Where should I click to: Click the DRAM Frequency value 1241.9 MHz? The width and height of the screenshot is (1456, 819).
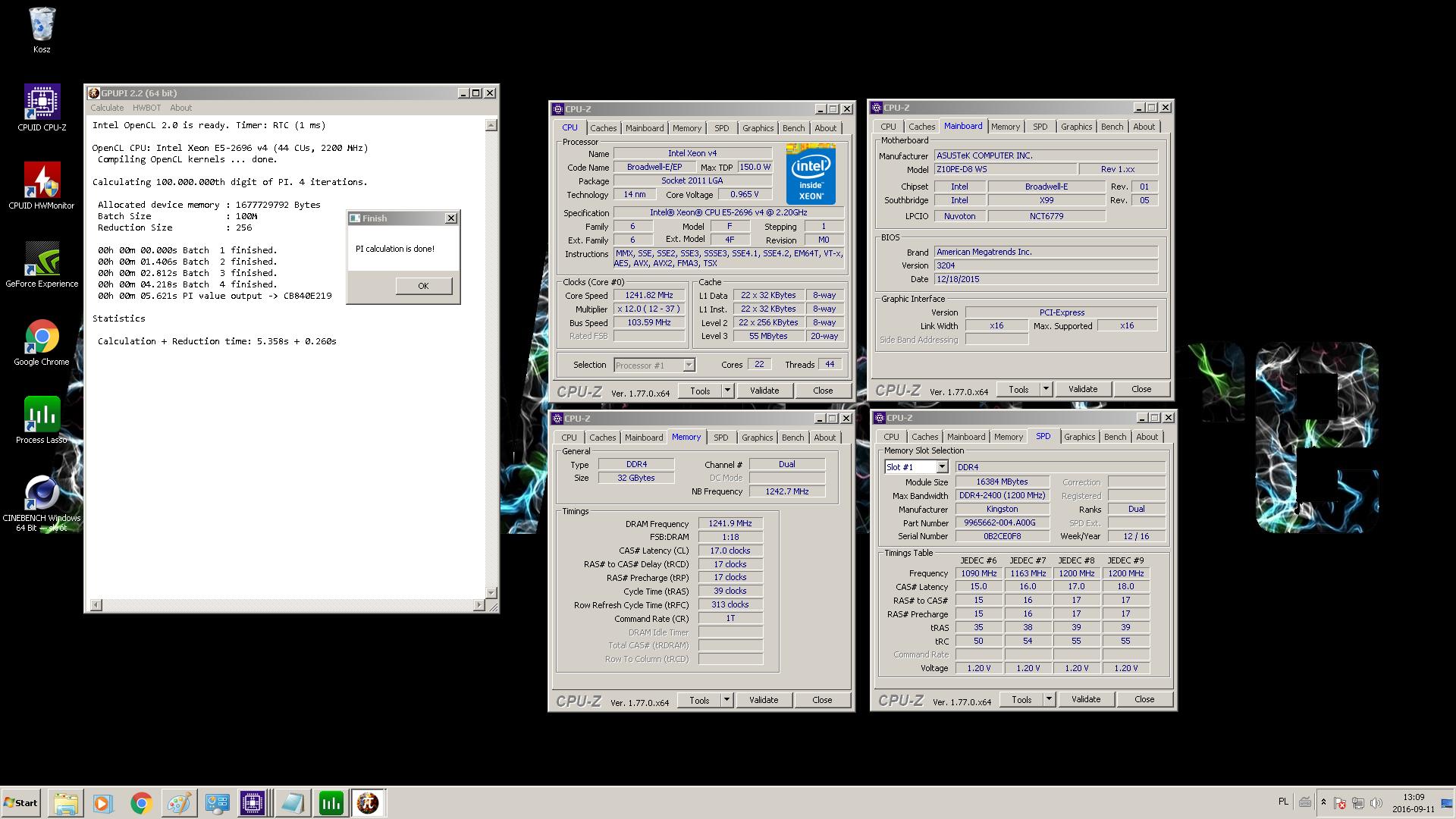click(x=730, y=523)
